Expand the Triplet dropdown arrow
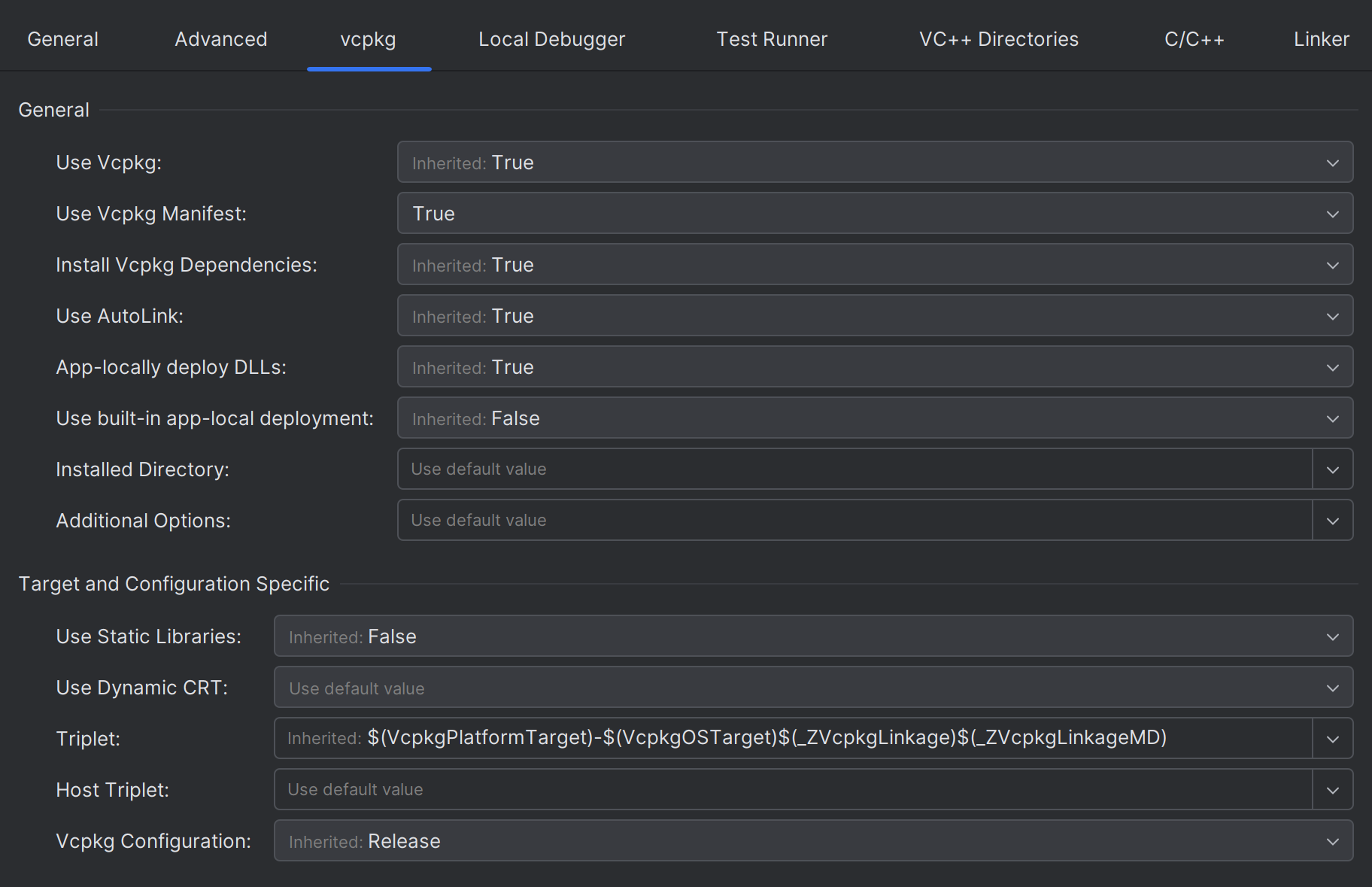Screen dimensions: 1372x887 coord(1333,738)
